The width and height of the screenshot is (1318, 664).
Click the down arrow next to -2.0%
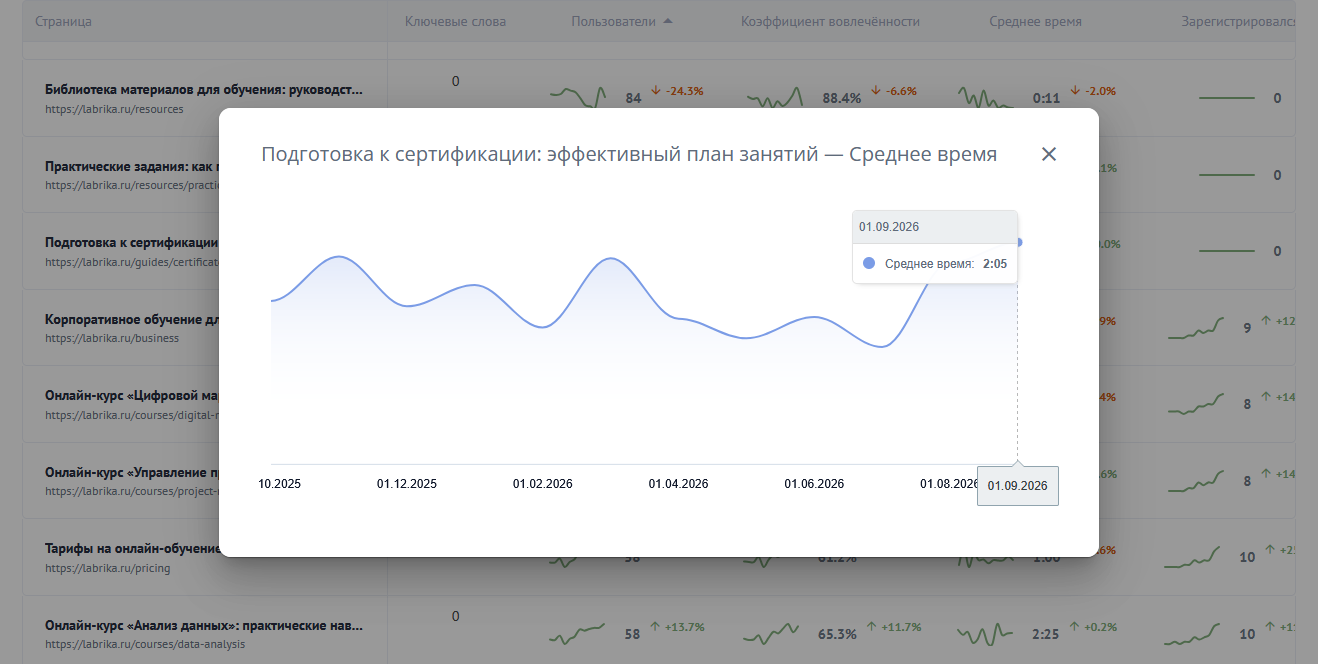1075,91
